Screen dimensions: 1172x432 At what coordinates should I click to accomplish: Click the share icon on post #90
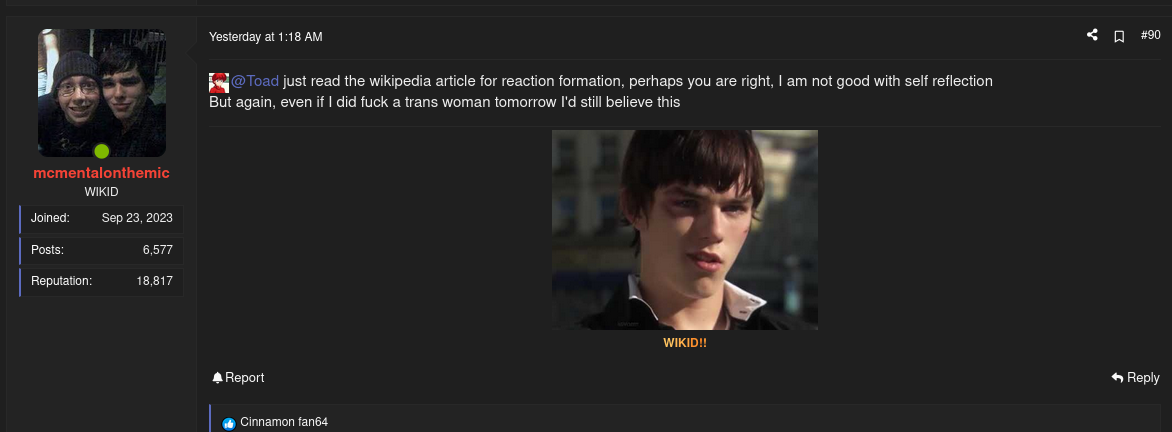(x=1092, y=35)
